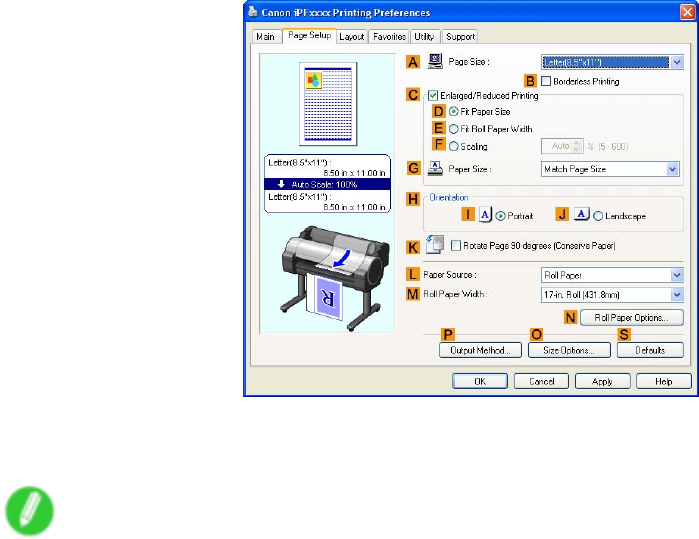Enable the Borderless Printing checkbox
Image resolution: width=699 pixels, height=539 pixels.
click(x=546, y=81)
